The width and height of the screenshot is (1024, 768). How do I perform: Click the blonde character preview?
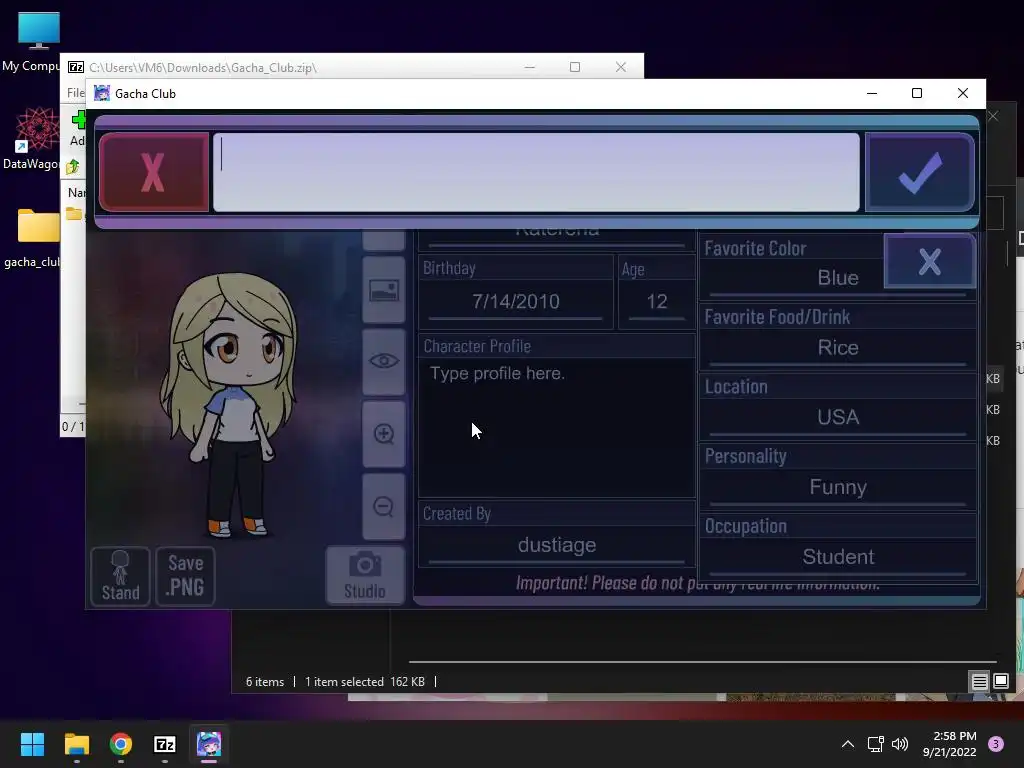point(230,405)
